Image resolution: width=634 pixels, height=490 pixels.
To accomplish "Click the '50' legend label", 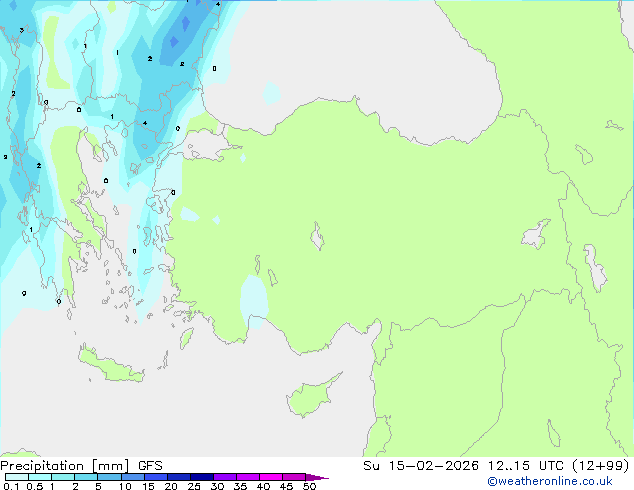I will pos(309,486).
